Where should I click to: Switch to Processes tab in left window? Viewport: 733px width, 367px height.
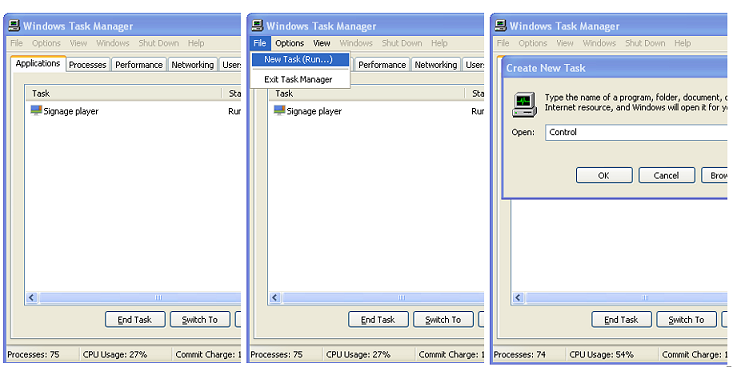(87, 65)
